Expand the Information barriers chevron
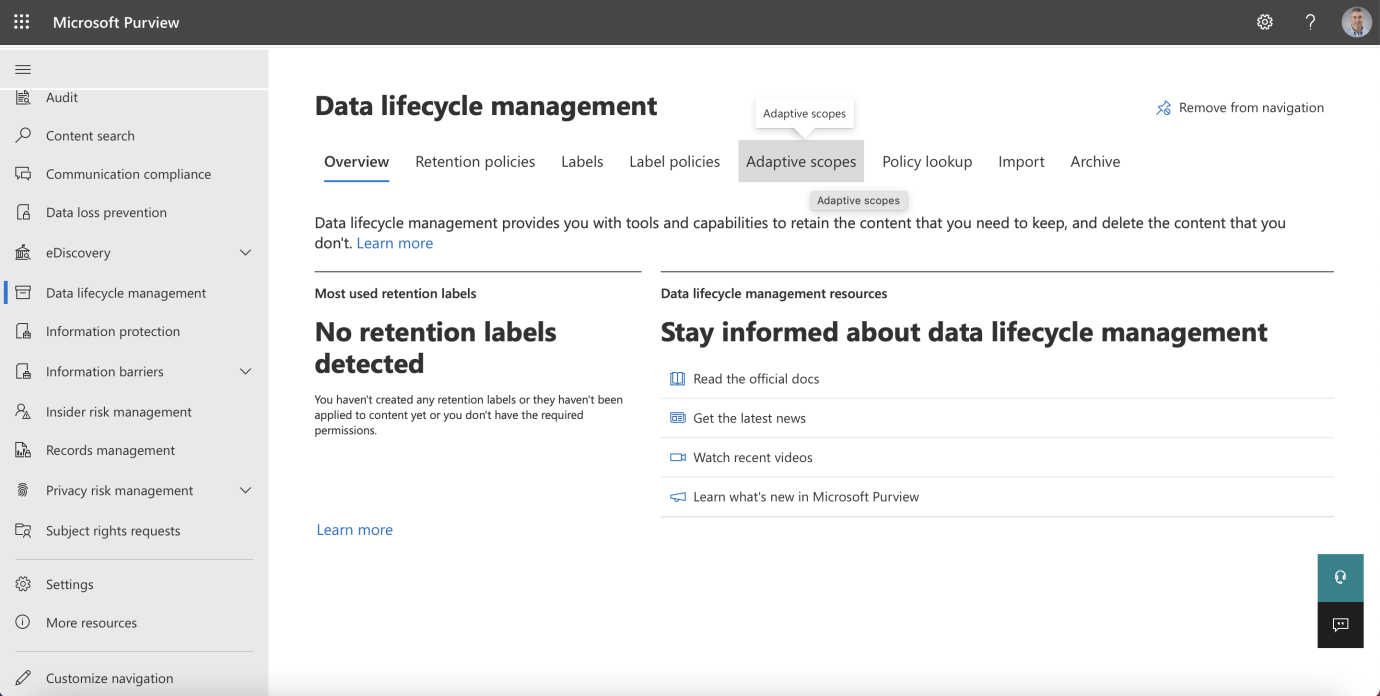 tap(245, 372)
